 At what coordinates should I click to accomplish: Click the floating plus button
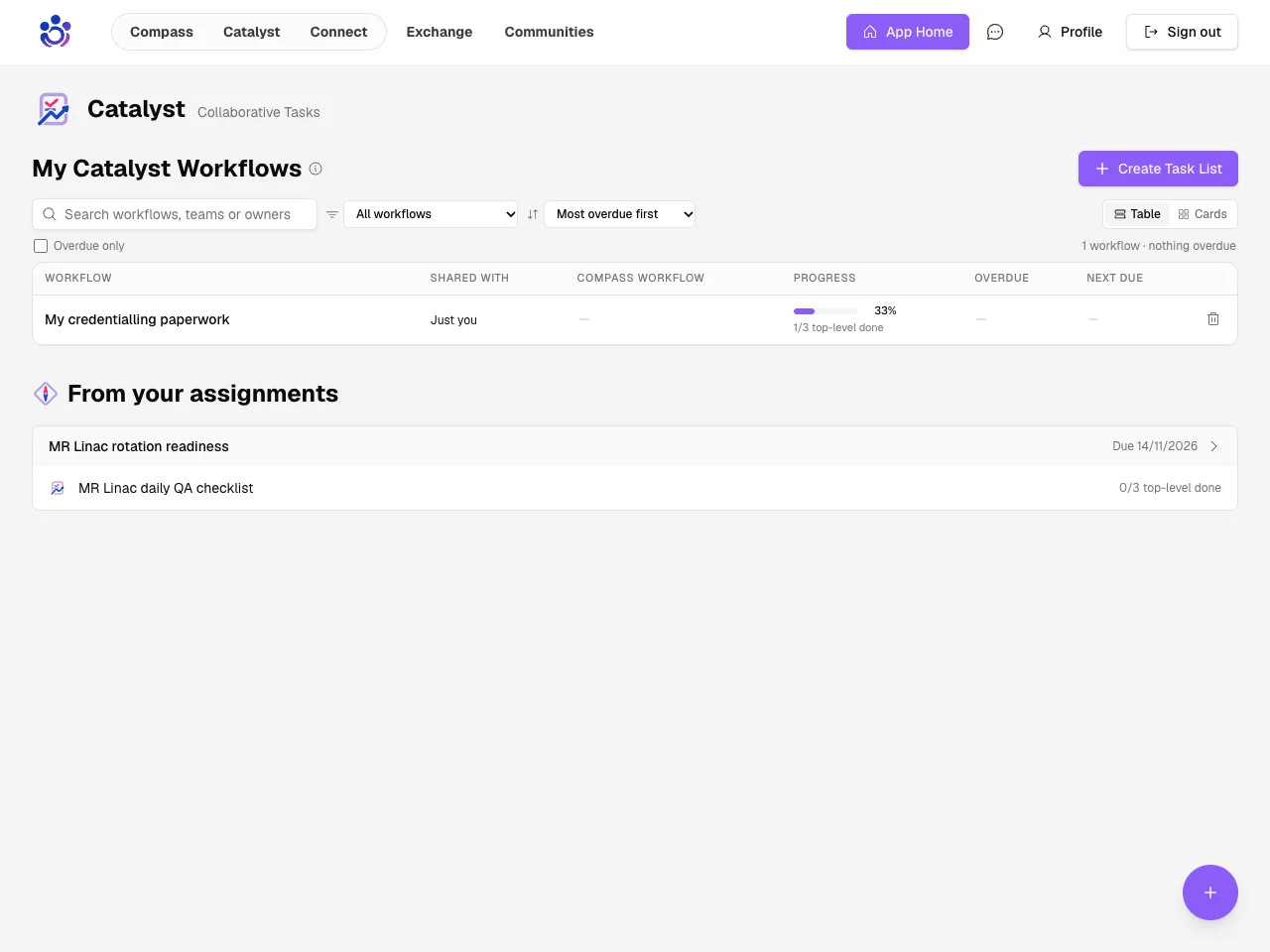(x=1210, y=892)
